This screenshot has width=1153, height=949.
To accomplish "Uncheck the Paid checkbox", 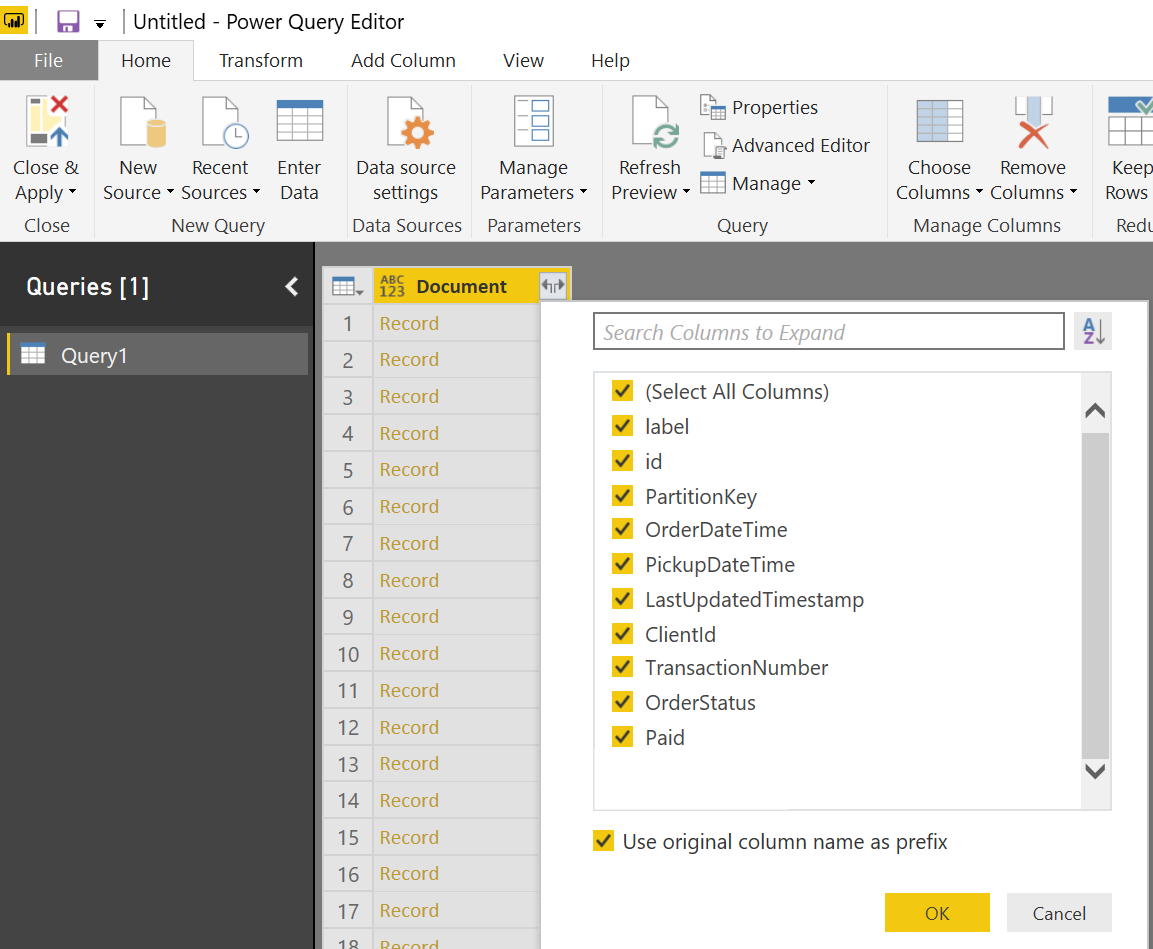I will [622, 737].
